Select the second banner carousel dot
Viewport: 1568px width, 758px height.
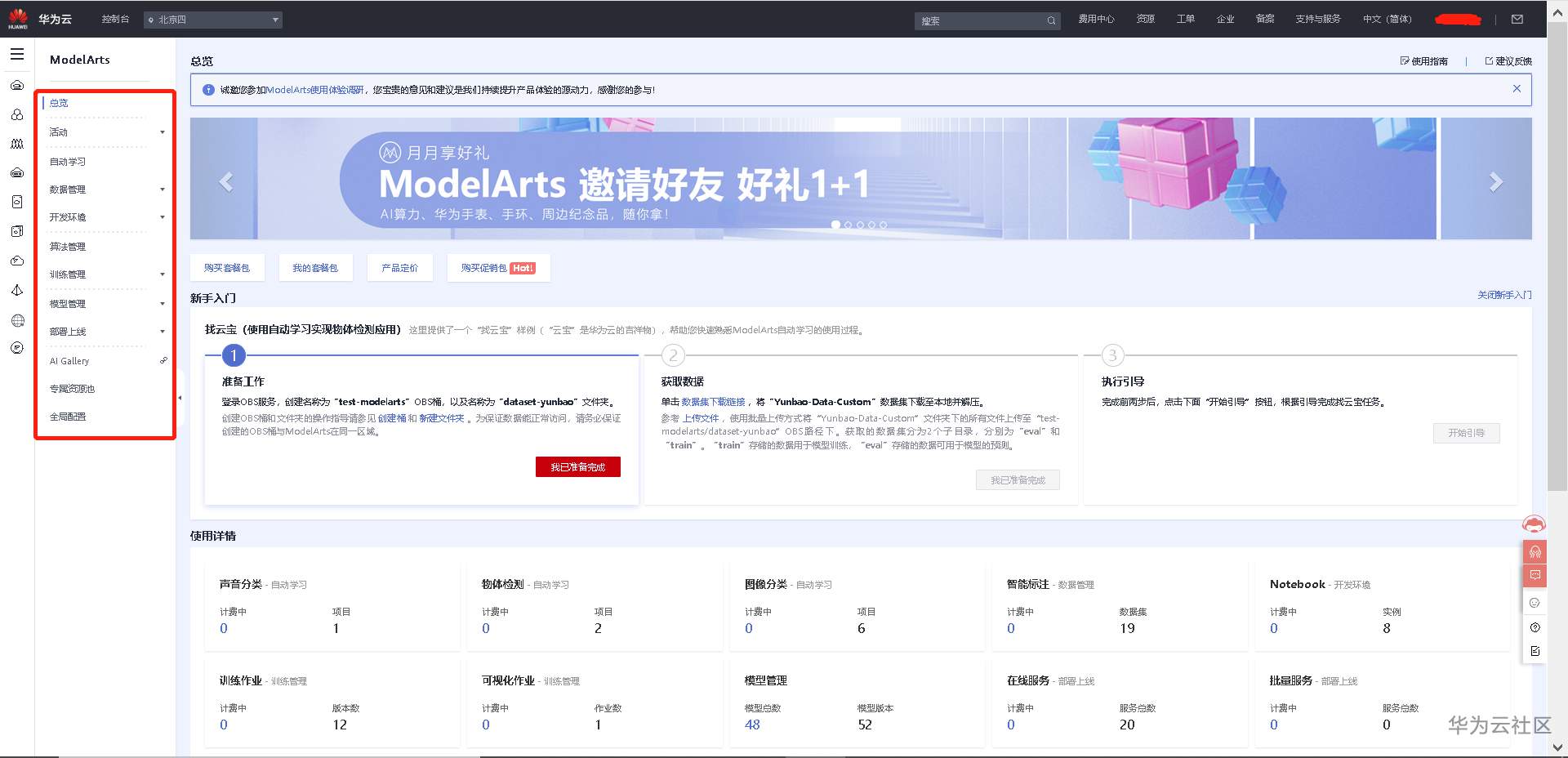(848, 225)
